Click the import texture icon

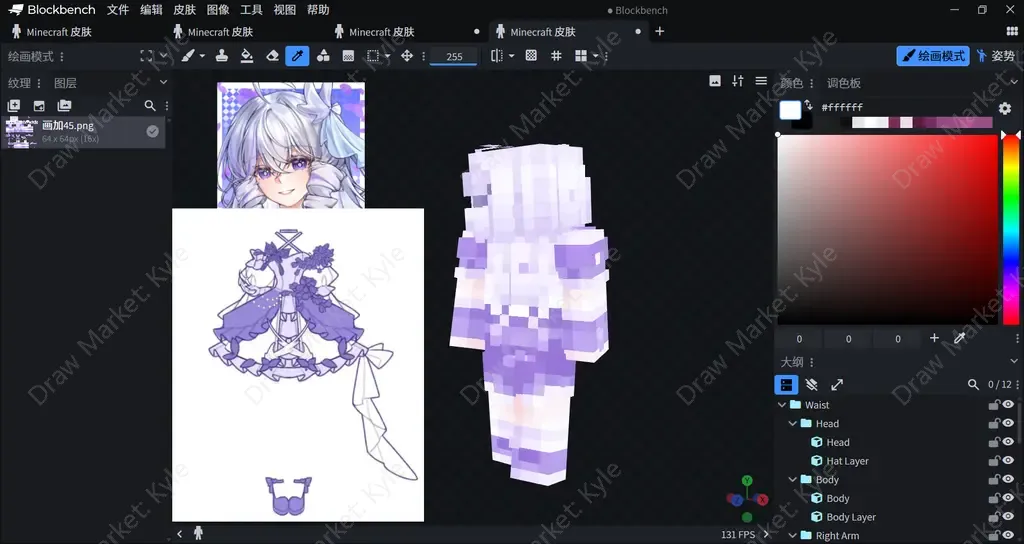pyautogui.click(x=39, y=106)
